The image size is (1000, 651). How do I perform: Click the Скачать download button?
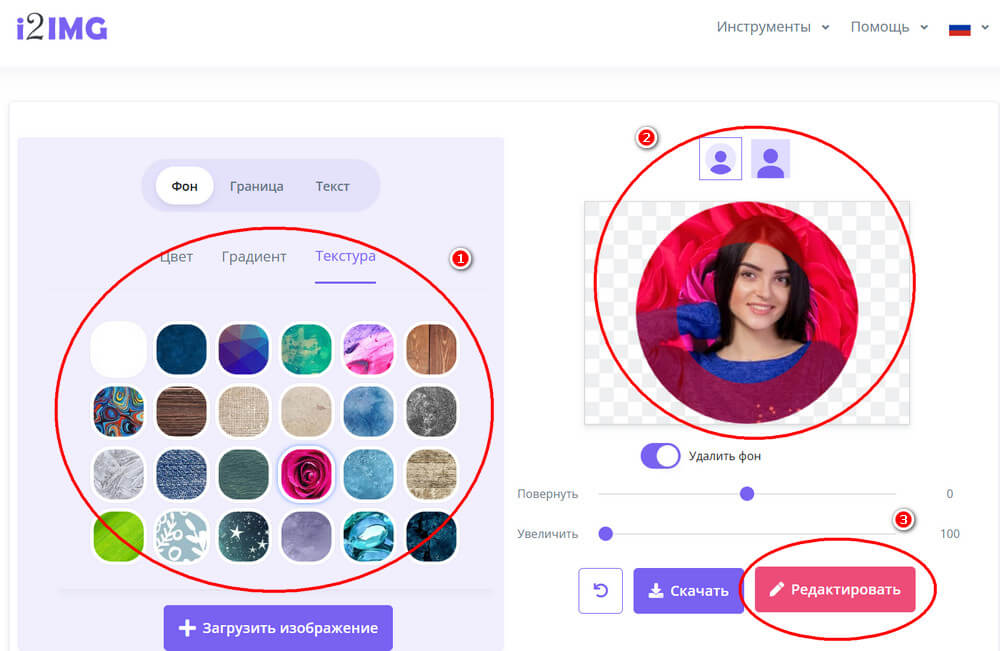[688, 590]
